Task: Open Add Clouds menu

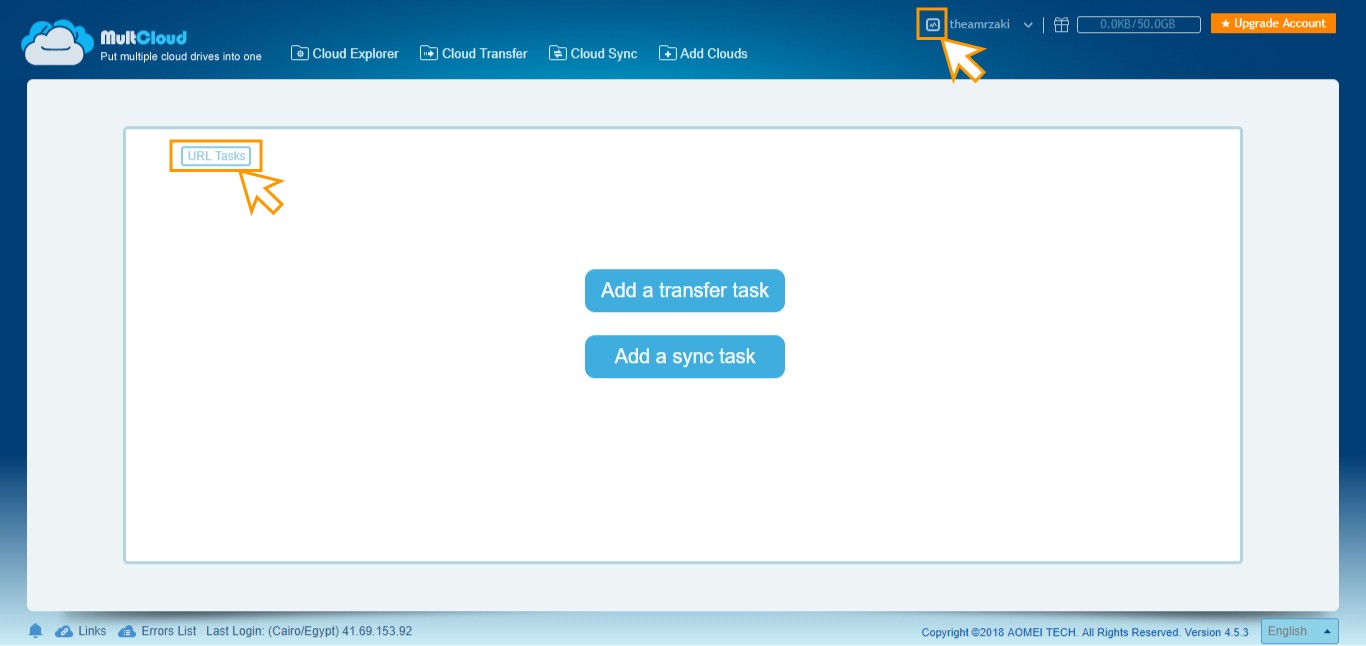Action: click(703, 53)
